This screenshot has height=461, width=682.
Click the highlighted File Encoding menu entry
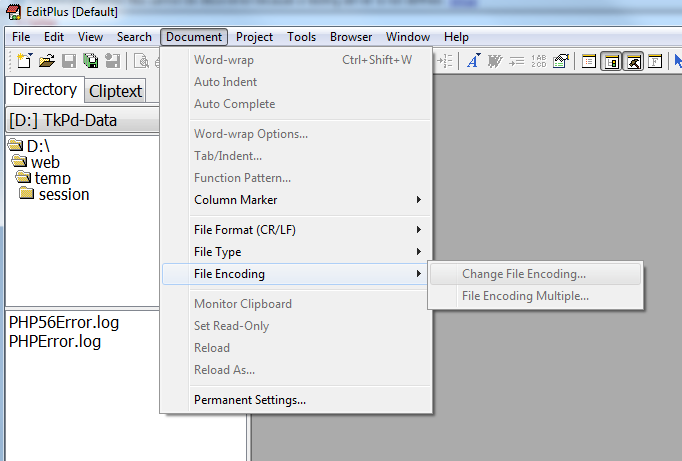pyautogui.click(x=296, y=274)
